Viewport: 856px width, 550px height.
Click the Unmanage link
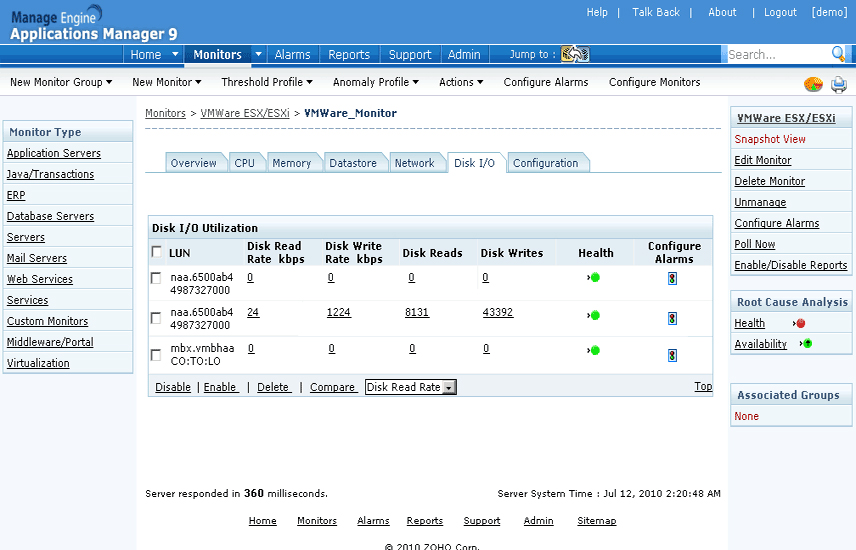tap(760, 202)
